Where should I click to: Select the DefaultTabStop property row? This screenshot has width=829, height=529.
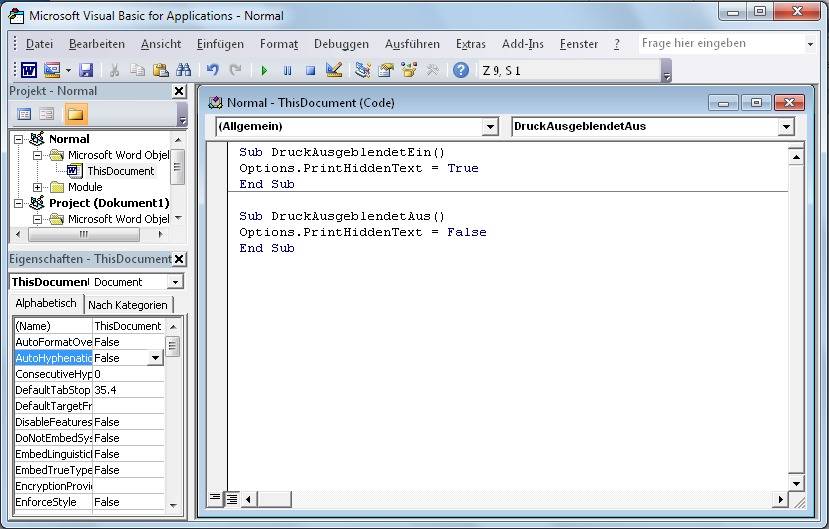point(89,390)
